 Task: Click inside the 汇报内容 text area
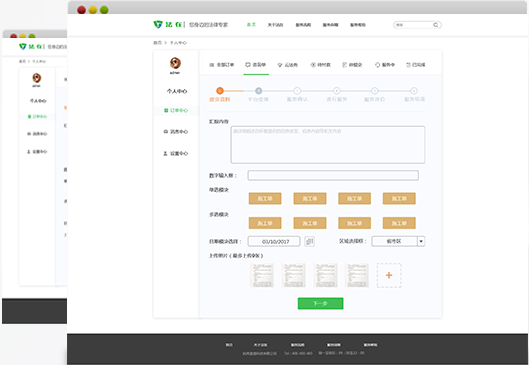point(328,145)
